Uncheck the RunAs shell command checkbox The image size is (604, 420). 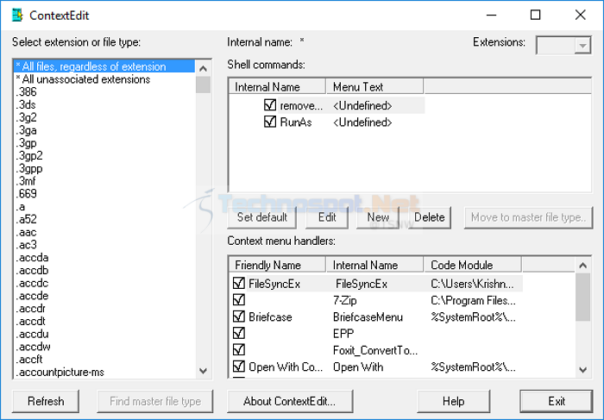[x=270, y=122]
